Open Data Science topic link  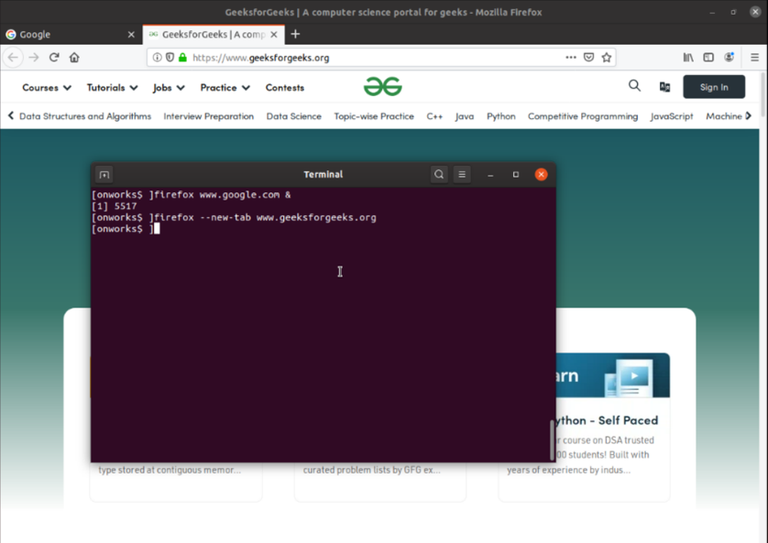[294, 116]
